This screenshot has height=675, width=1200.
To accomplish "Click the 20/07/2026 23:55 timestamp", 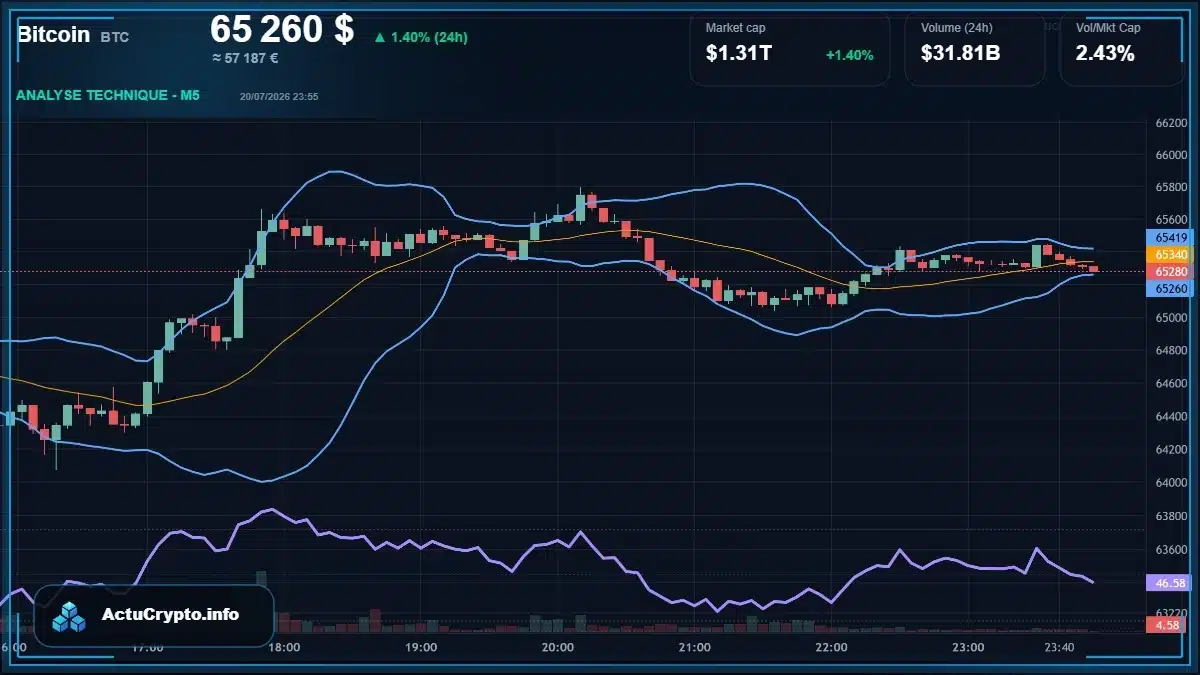I will (279, 97).
